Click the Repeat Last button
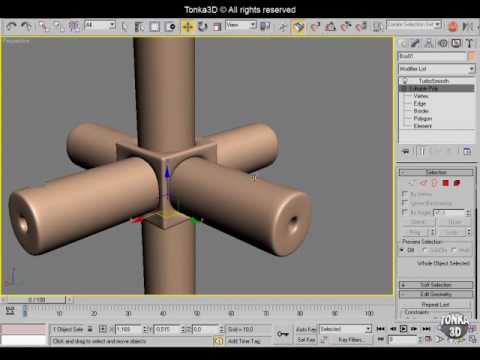 435,304
